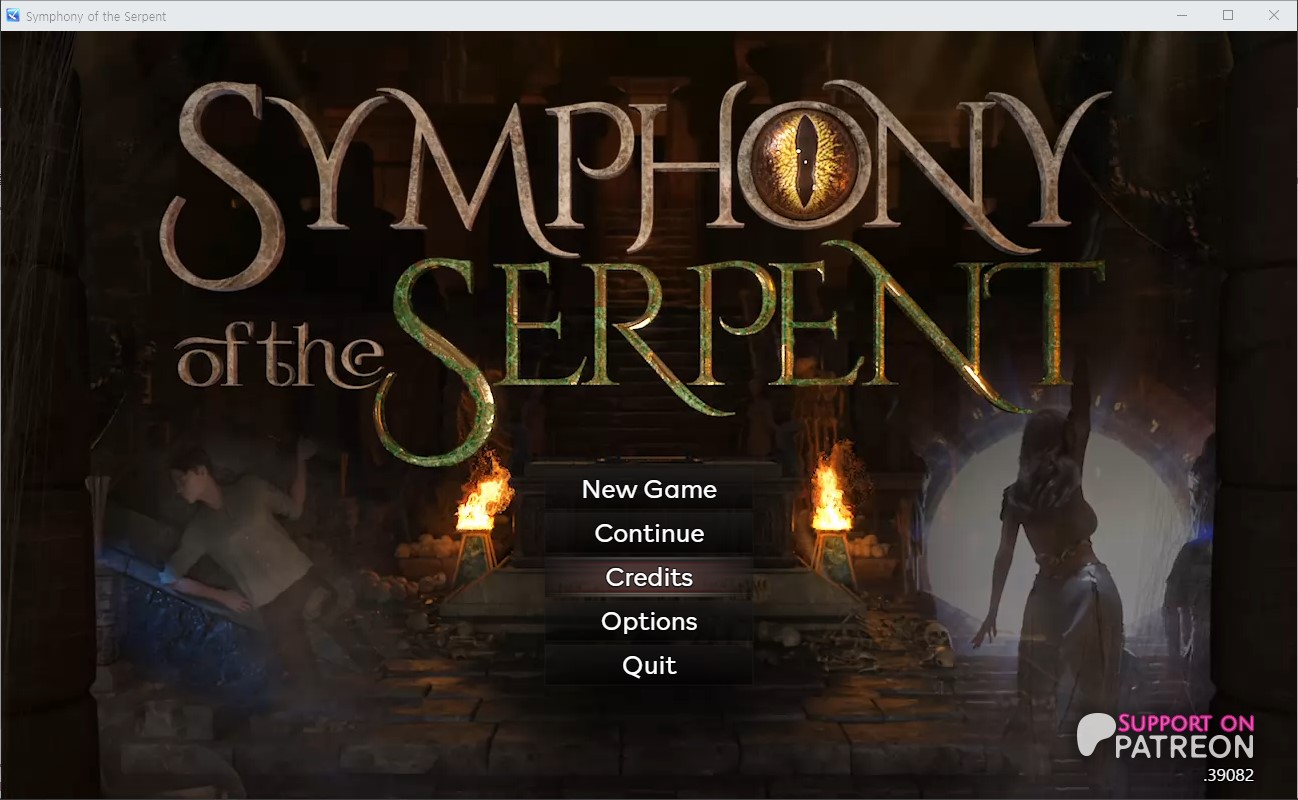The width and height of the screenshot is (1298, 800).
Task: Click the serpent eye in the title
Action: tap(805, 153)
